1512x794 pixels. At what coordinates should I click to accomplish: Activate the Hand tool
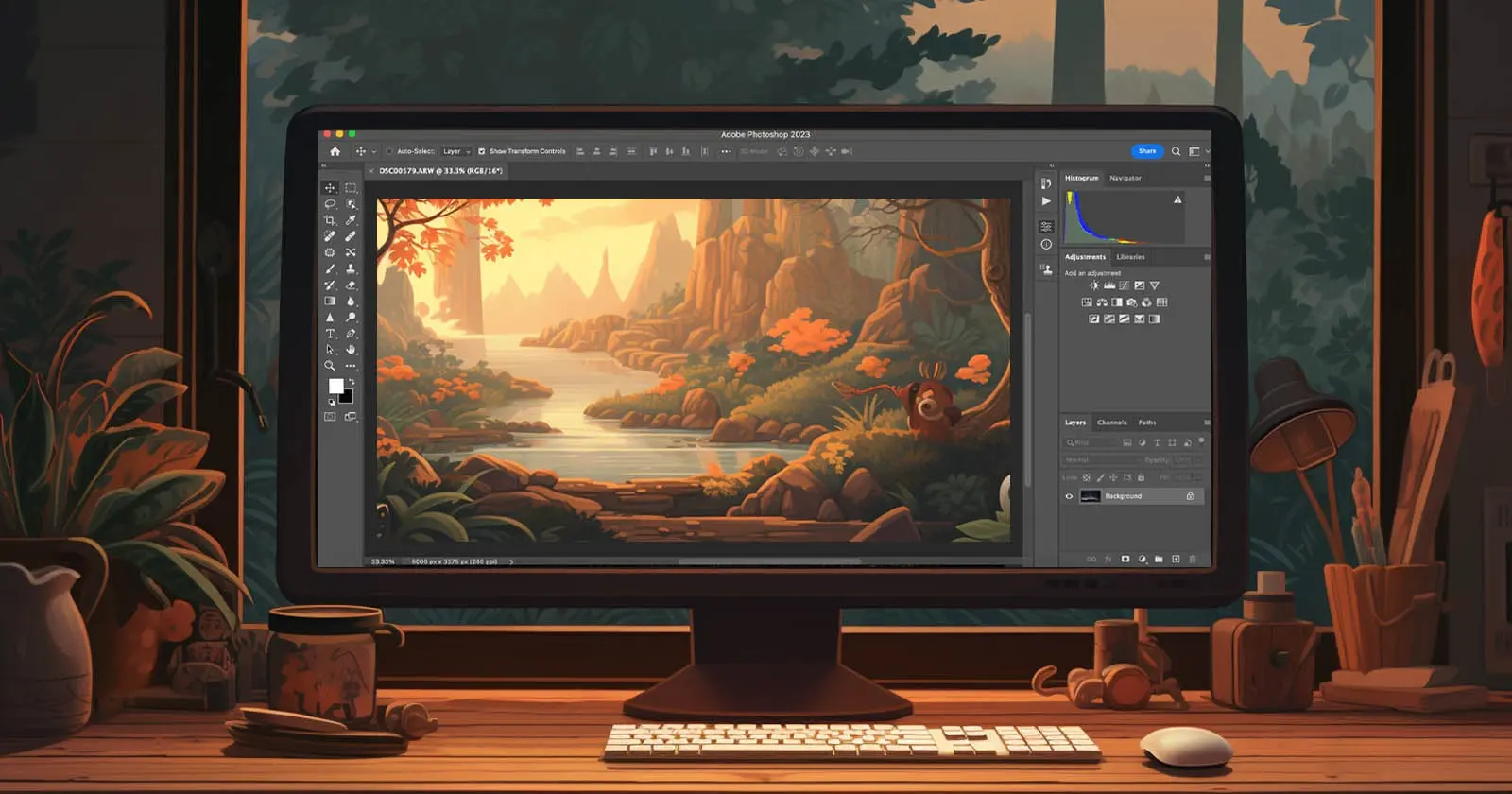[x=351, y=350]
